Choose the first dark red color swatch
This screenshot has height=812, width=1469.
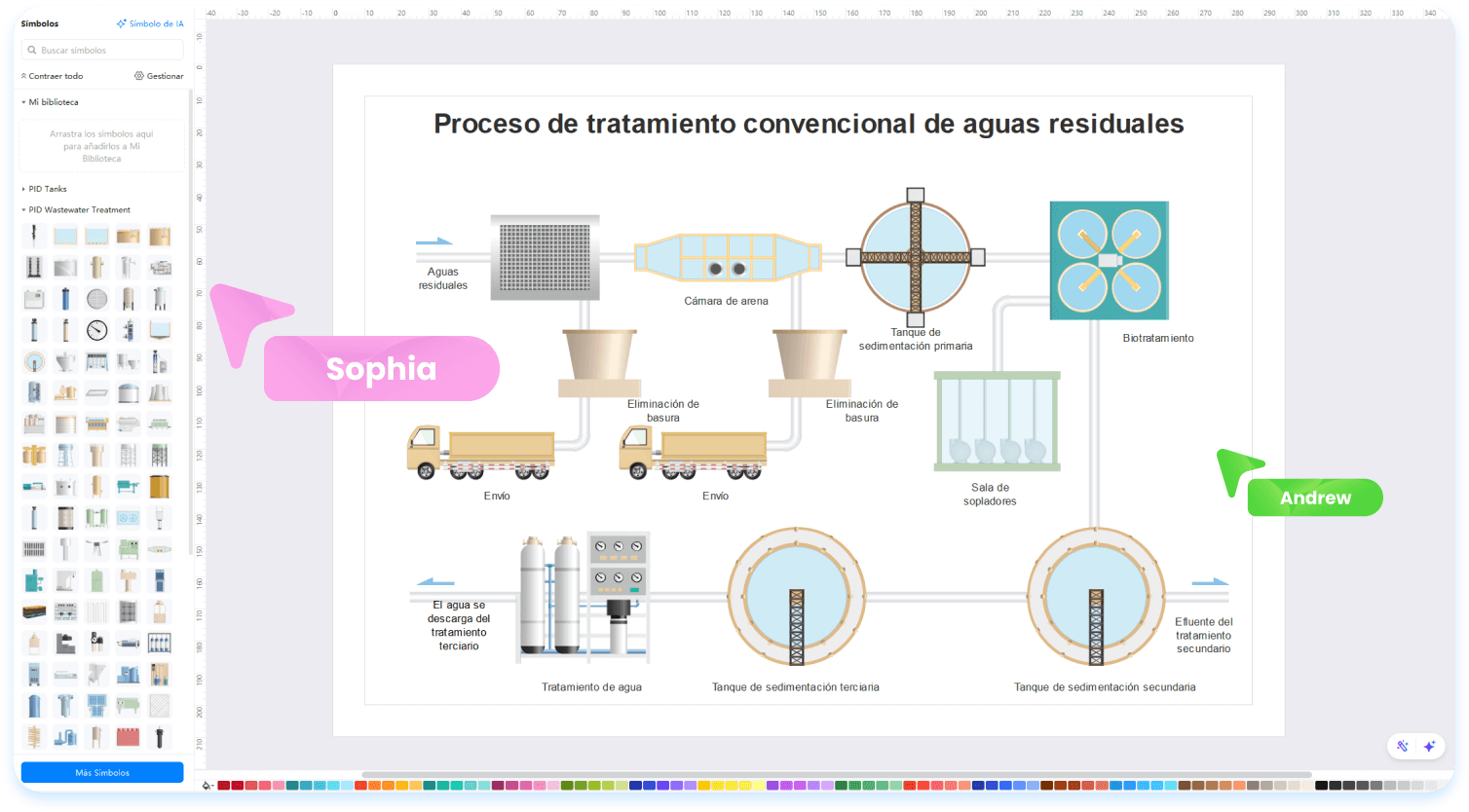click(224, 786)
